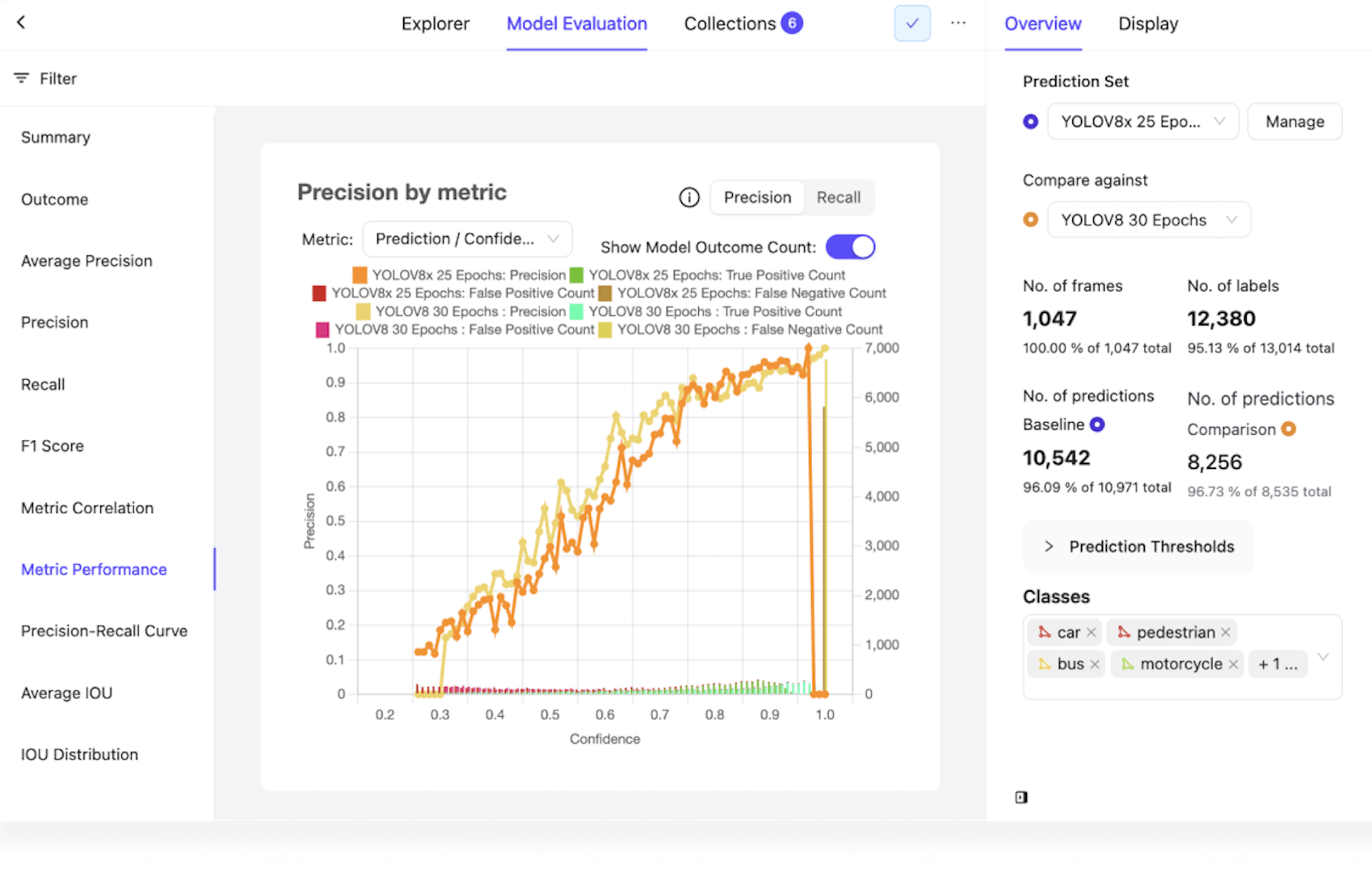Open the Filter icon panel
The height and width of the screenshot is (869, 1372).
tap(21, 78)
